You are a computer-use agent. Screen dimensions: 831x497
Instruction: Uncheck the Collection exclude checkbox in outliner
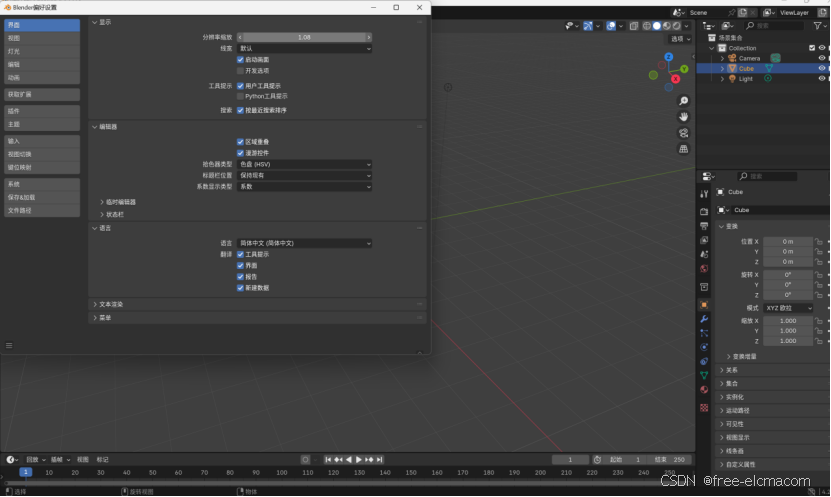[x=812, y=48]
